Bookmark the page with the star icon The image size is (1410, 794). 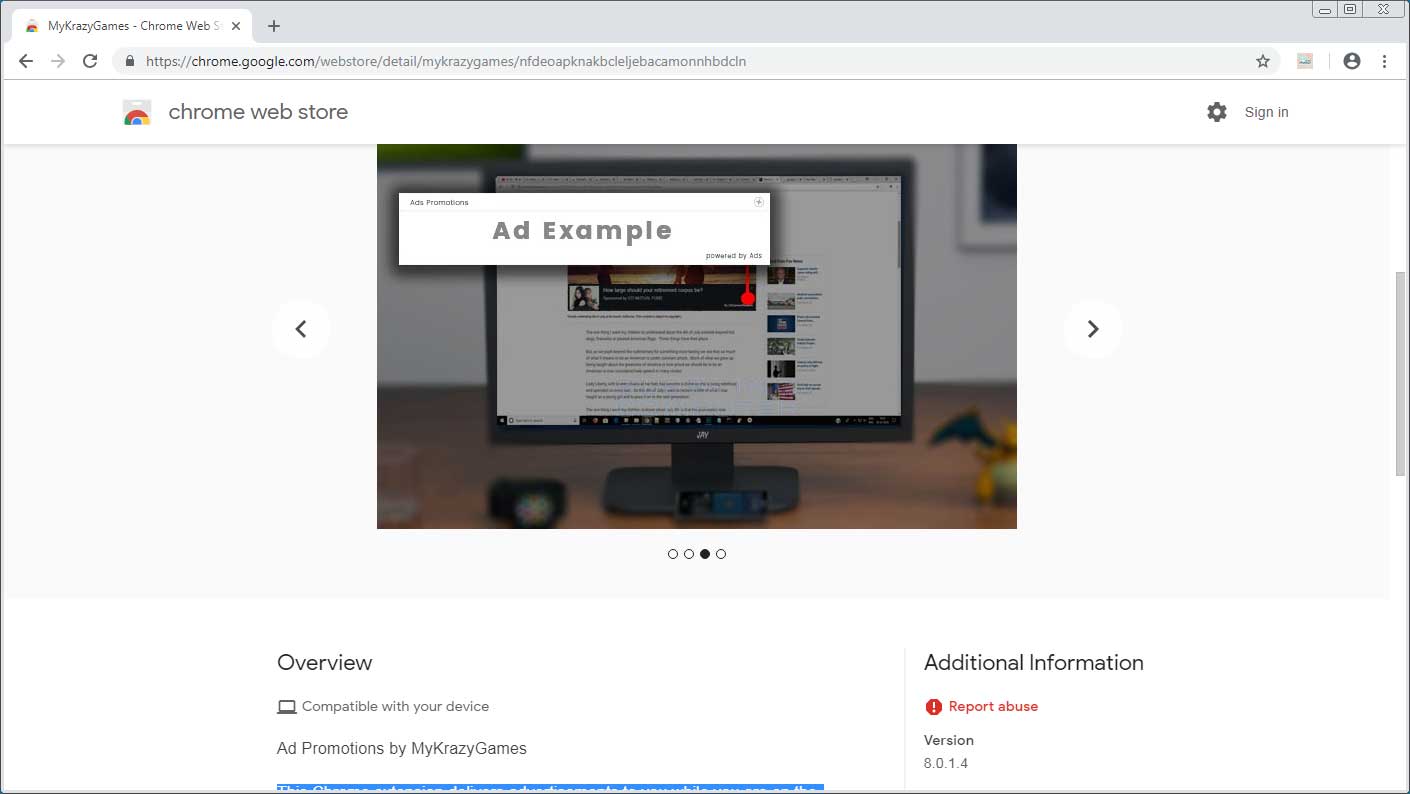click(1263, 61)
